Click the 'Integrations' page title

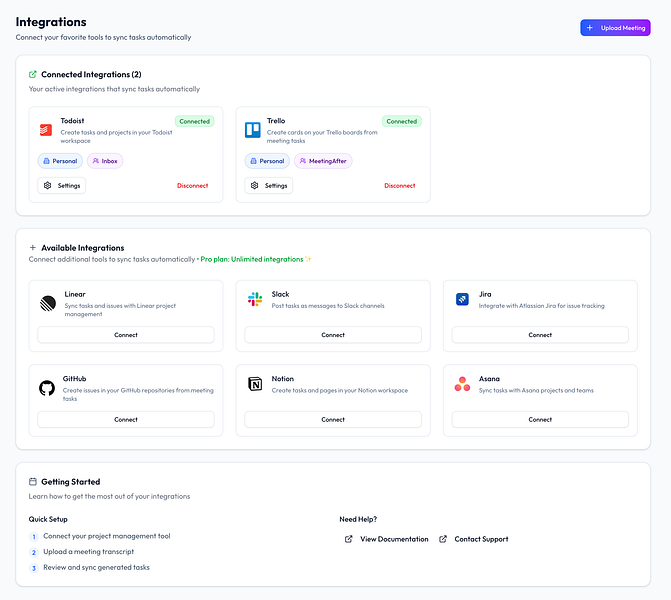51,22
